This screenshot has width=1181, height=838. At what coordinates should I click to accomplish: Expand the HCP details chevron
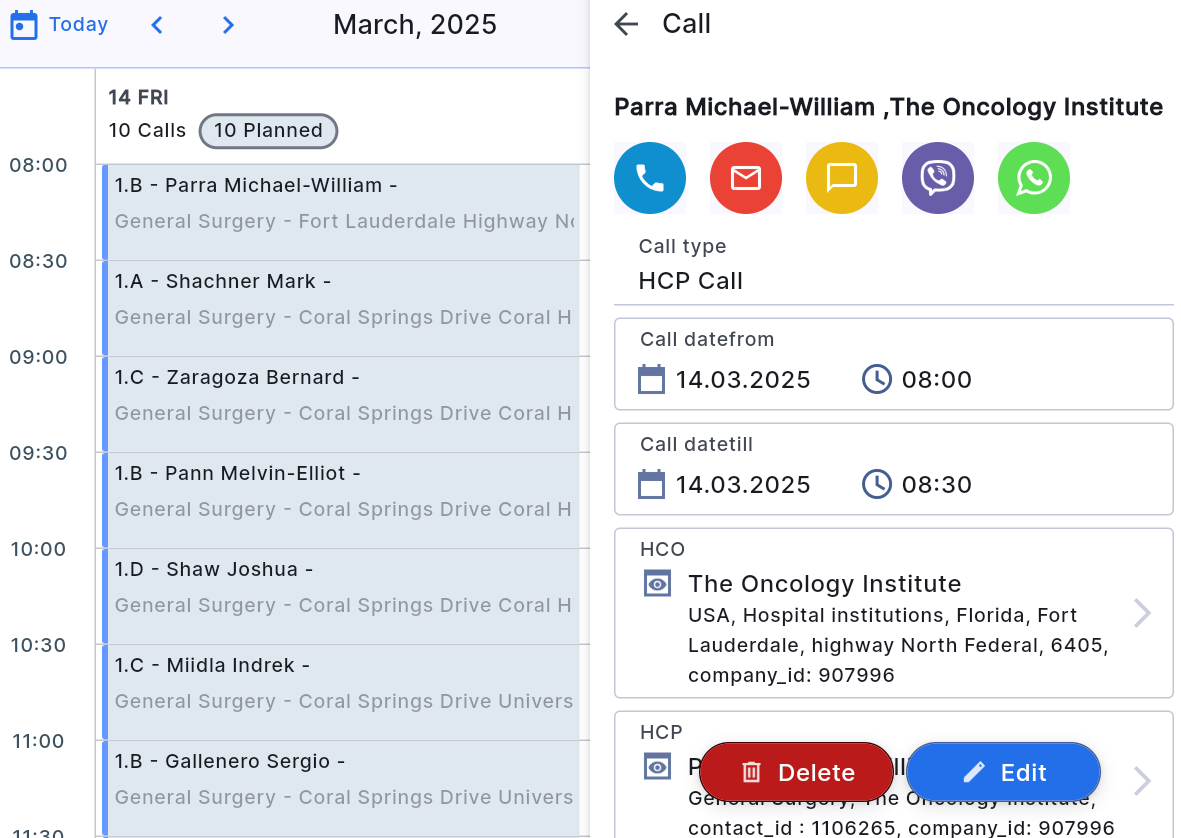(1142, 780)
